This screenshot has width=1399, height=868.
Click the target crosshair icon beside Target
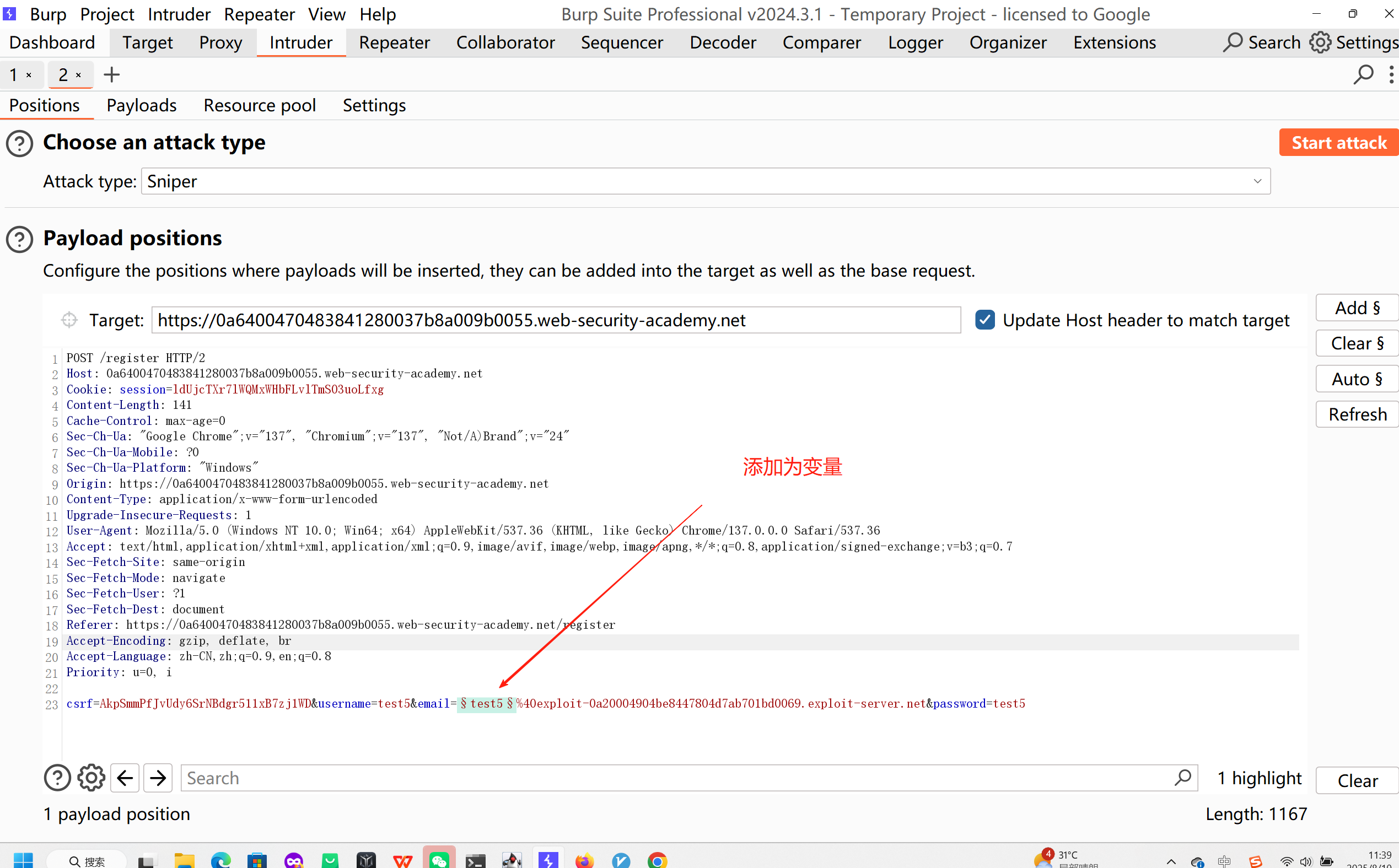tap(69, 320)
